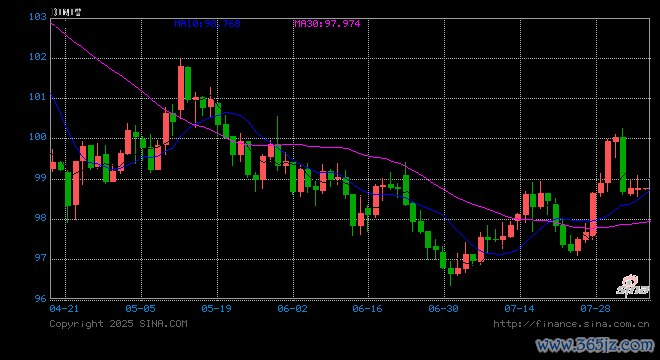Select the 05-19 date axis label
660x360 pixels.
click(x=216, y=309)
